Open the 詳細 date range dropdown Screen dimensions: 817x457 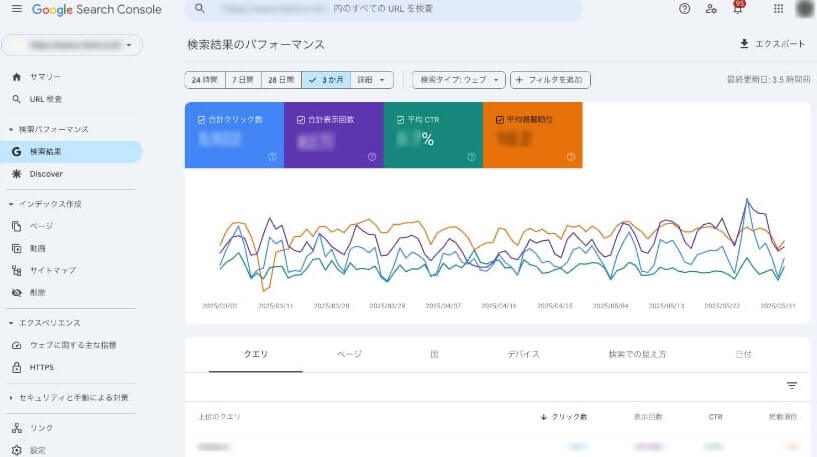point(372,80)
